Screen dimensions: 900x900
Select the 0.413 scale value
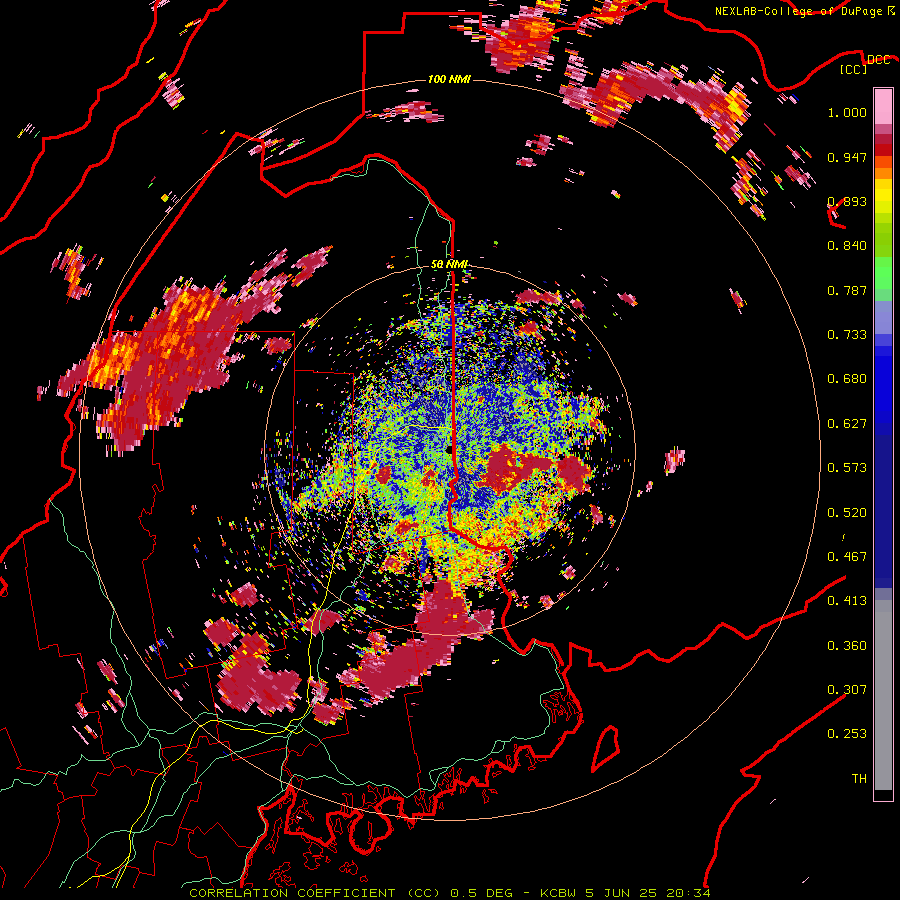(x=847, y=601)
